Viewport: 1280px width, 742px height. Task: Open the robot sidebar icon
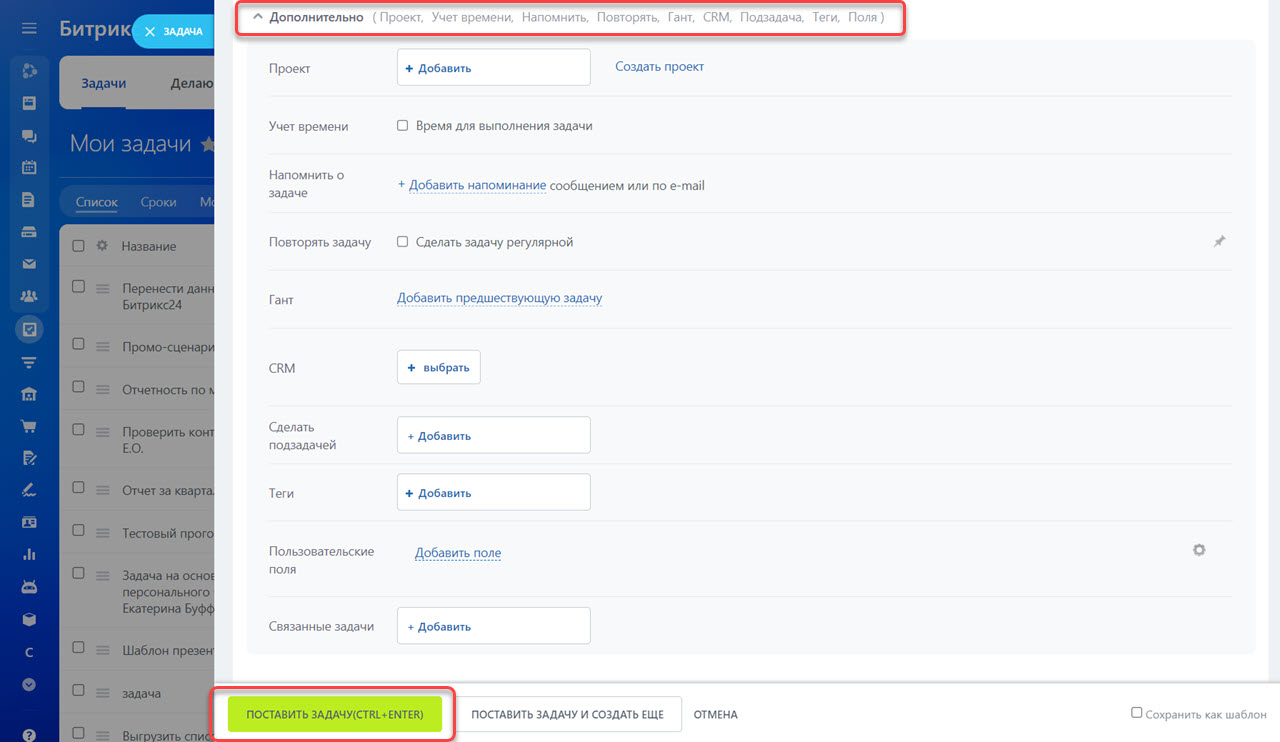pyautogui.click(x=29, y=587)
